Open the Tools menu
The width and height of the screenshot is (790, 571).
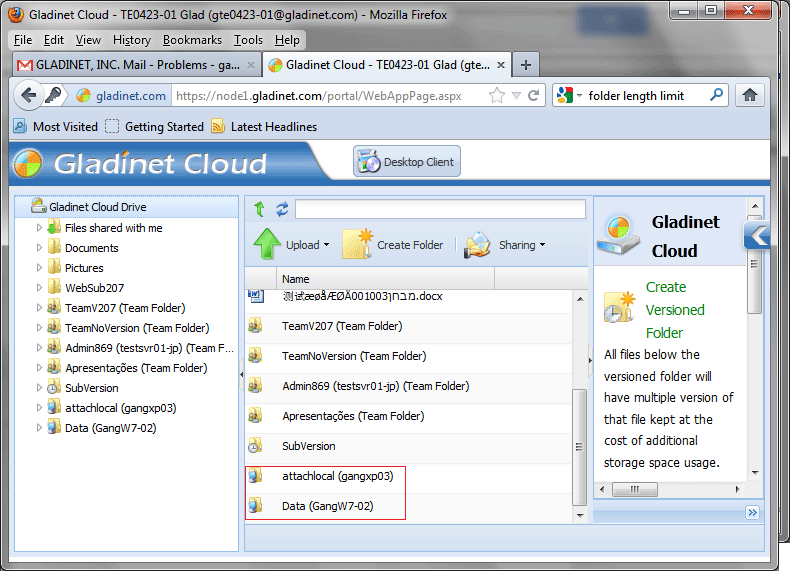click(248, 40)
